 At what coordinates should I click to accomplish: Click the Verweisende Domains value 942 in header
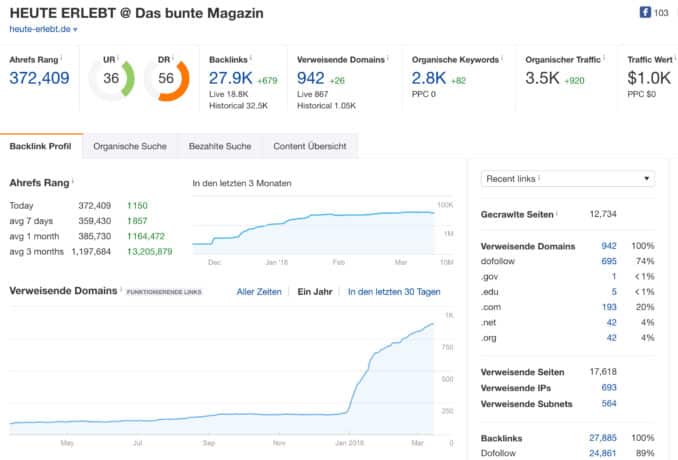(x=310, y=78)
